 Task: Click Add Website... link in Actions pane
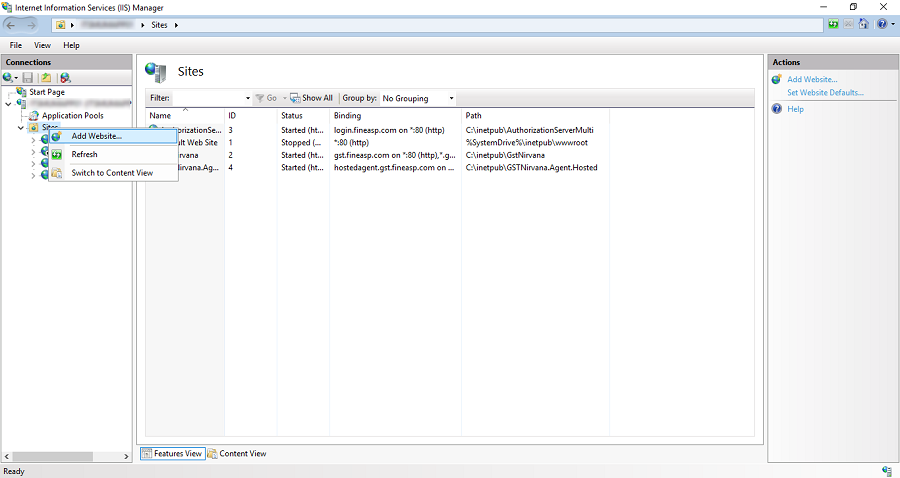[812, 79]
